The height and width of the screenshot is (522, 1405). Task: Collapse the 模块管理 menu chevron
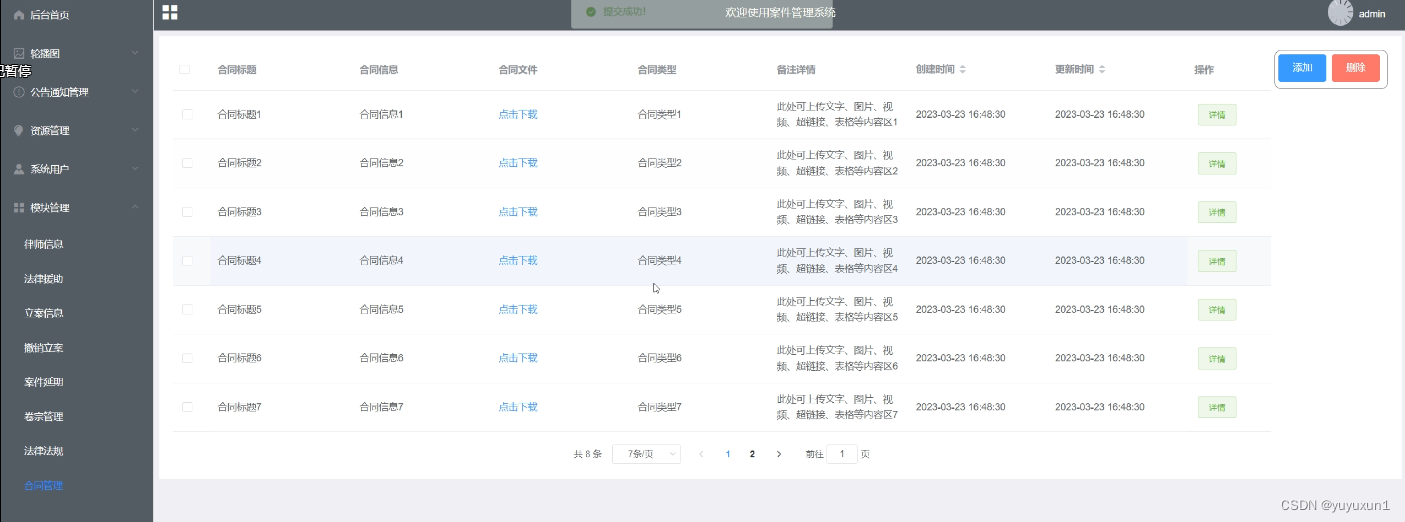135,208
